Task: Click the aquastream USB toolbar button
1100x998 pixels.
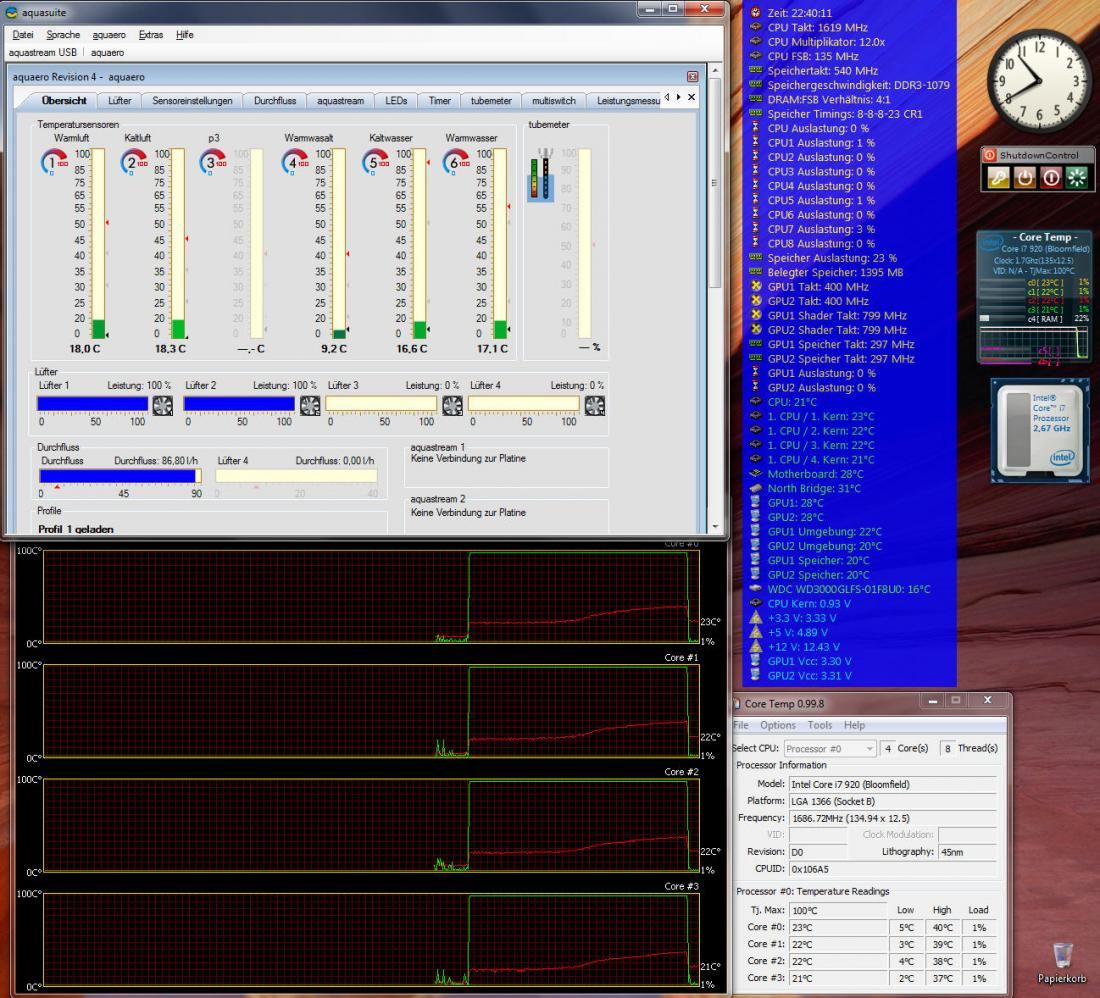Action: (x=43, y=53)
